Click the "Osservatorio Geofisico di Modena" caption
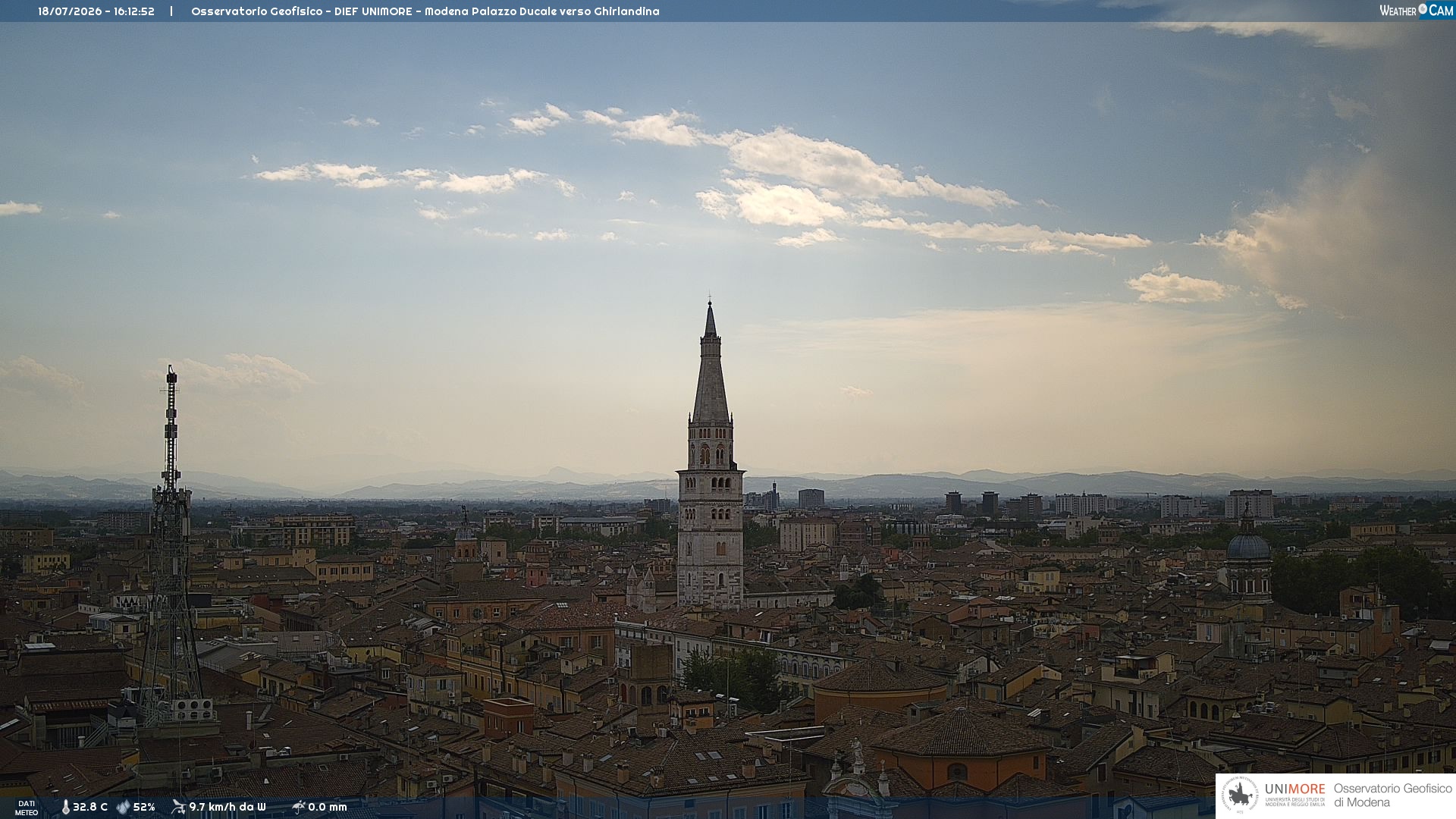This screenshot has width=1456, height=819. (1393, 795)
